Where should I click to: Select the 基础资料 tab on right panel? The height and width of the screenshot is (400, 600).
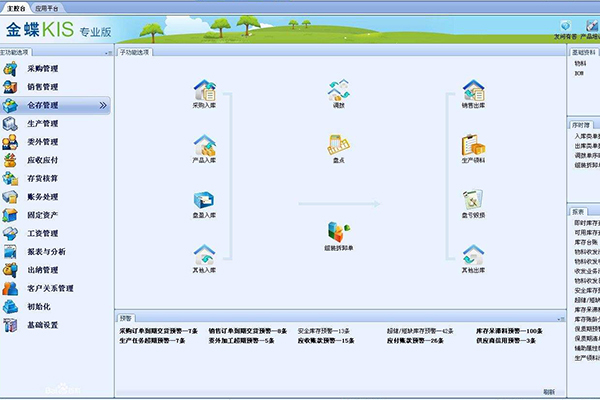tap(584, 52)
